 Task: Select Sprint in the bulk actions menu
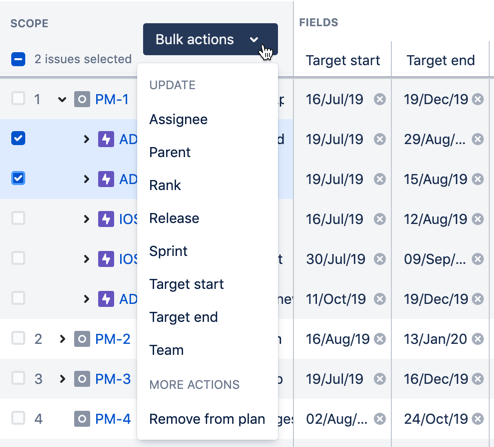(168, 251)
